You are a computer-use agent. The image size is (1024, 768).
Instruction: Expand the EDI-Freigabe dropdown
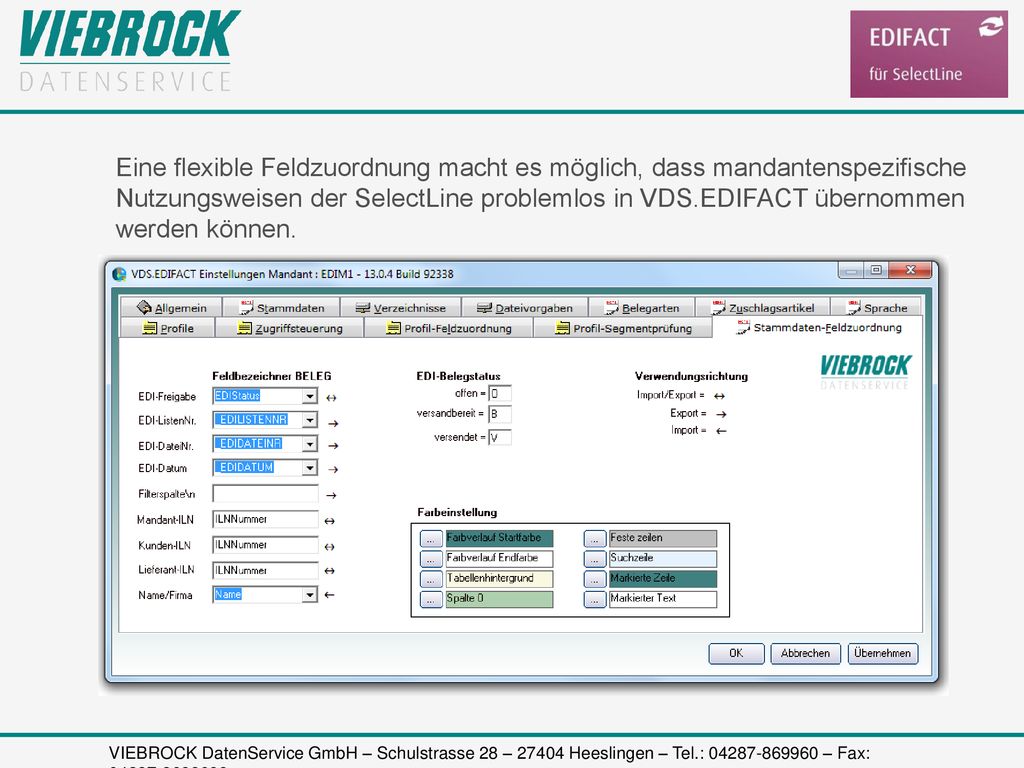310,396
